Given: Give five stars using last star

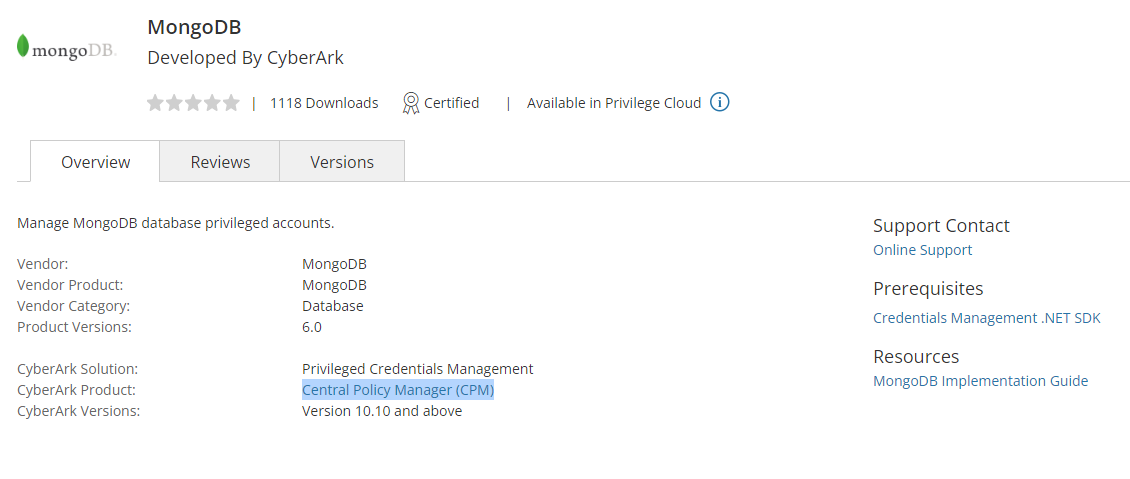Looking at the screenshot, I should point(231,103).
